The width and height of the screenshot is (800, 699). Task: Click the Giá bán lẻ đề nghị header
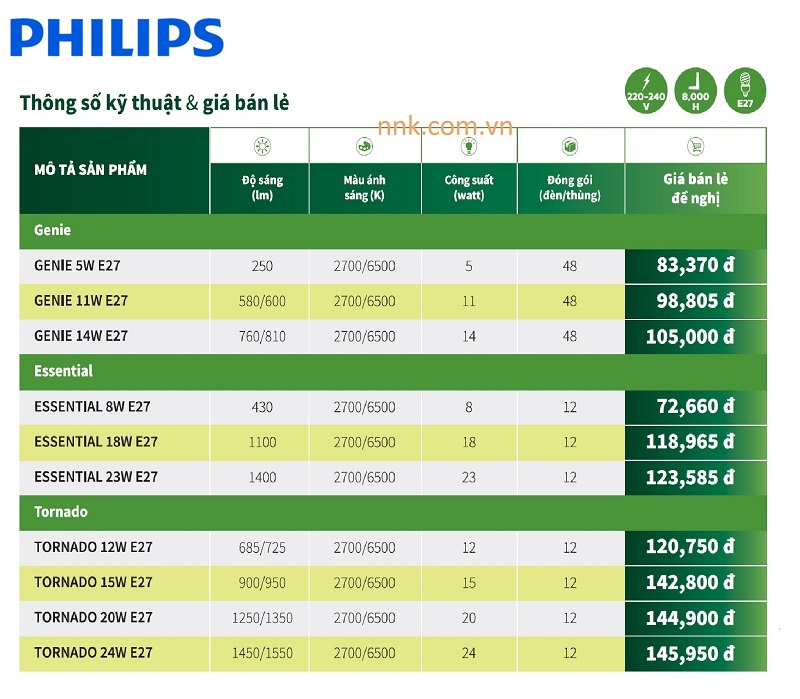tap(695, 188)
